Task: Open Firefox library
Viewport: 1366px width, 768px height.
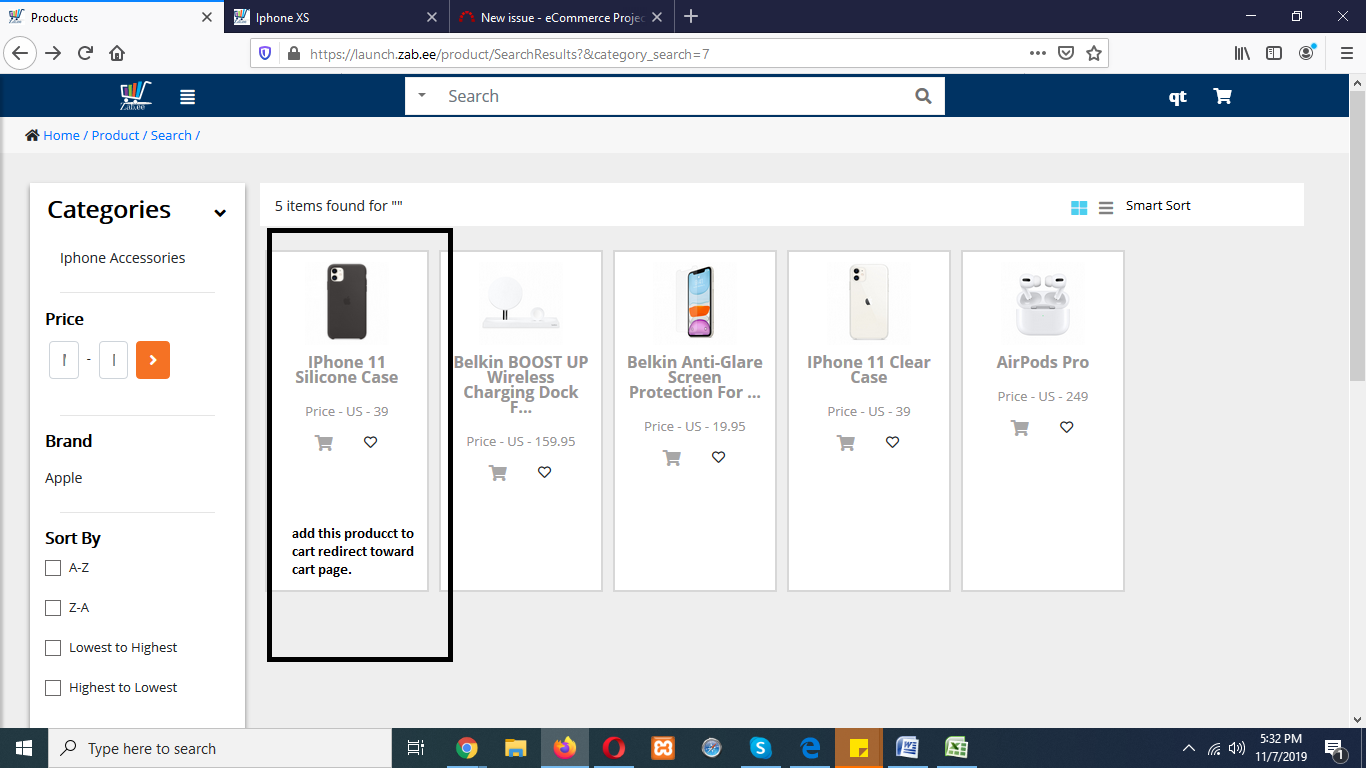Action: pyautogui.click(x=1242, y=53)
